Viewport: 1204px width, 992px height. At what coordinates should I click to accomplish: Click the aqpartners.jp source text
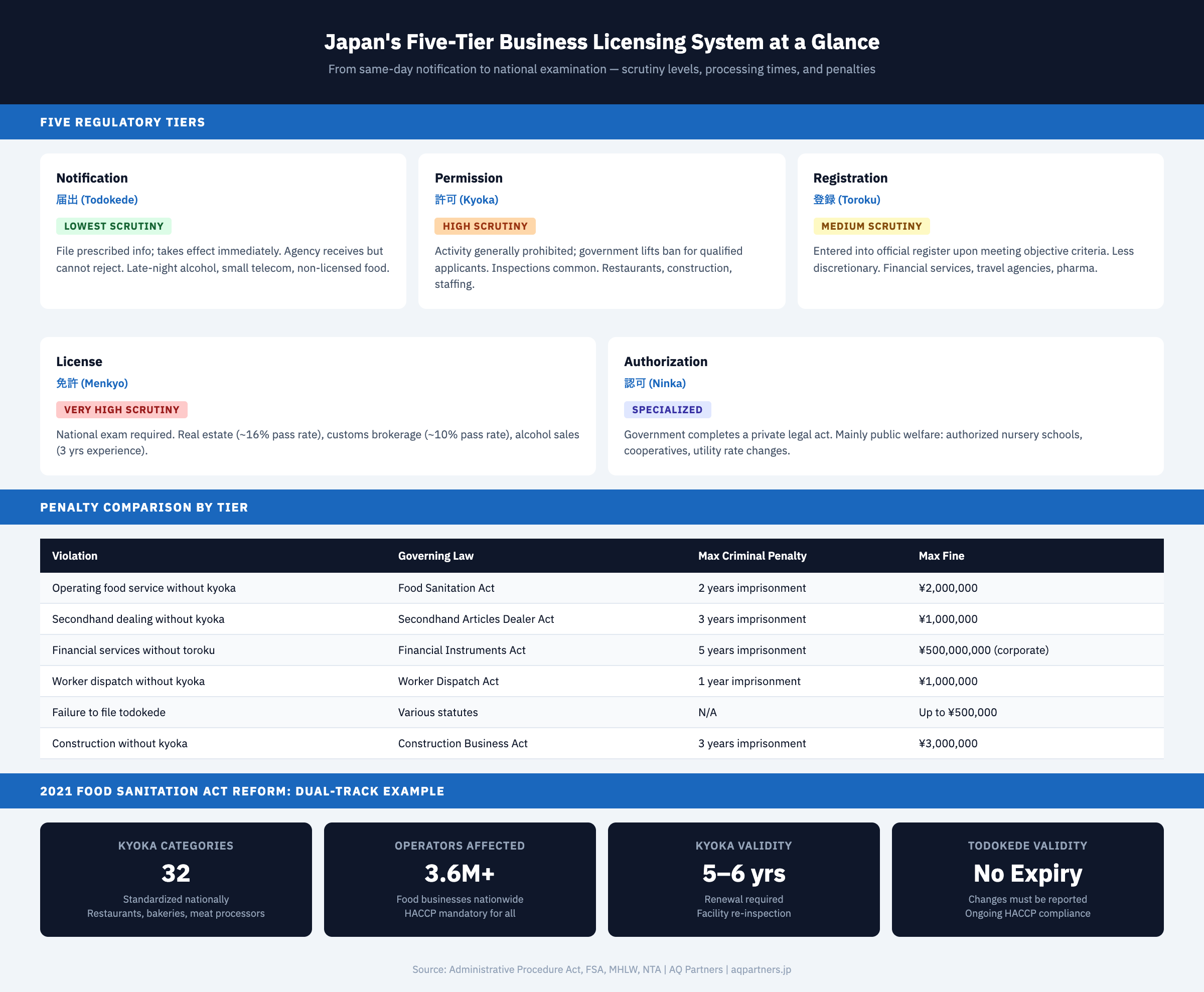pyautogui.click(x=761, y=970)
